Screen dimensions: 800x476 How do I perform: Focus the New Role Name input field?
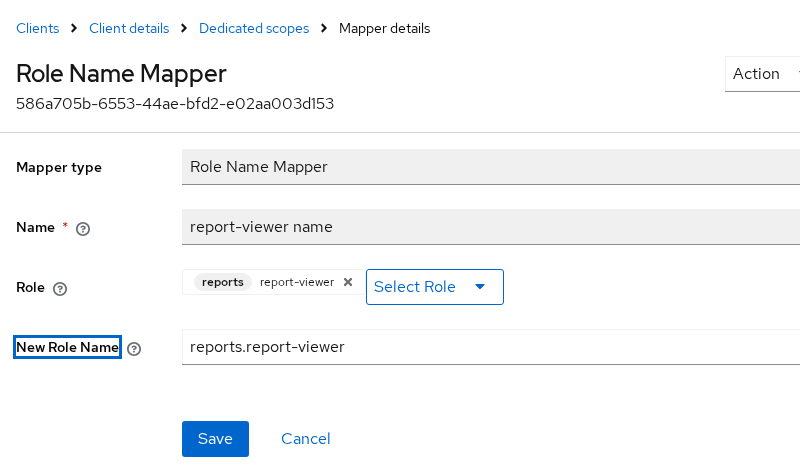point(491,347)
